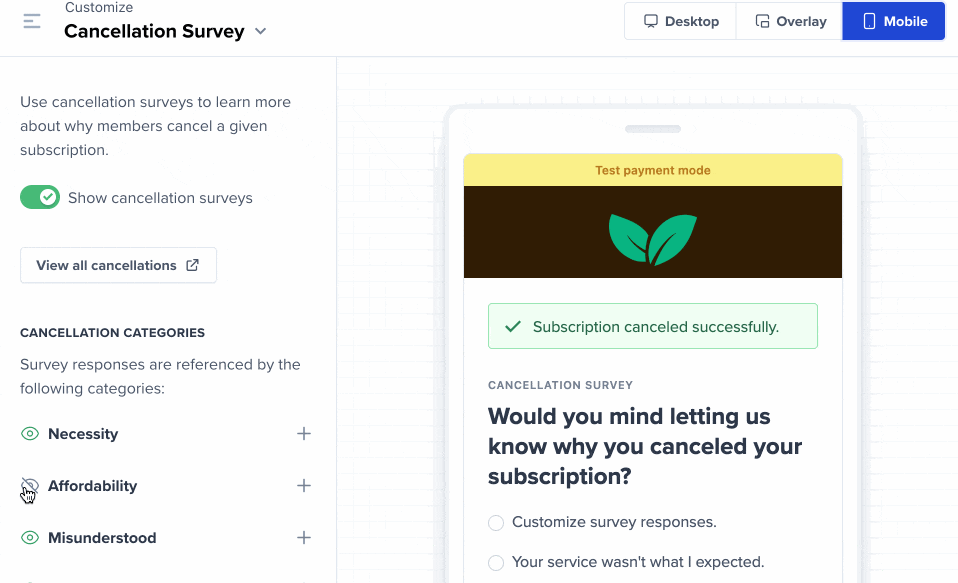This screenshot has height=583, width=958.
Task: Click the checkmark icon in success banner
Action: click(513, 327)
